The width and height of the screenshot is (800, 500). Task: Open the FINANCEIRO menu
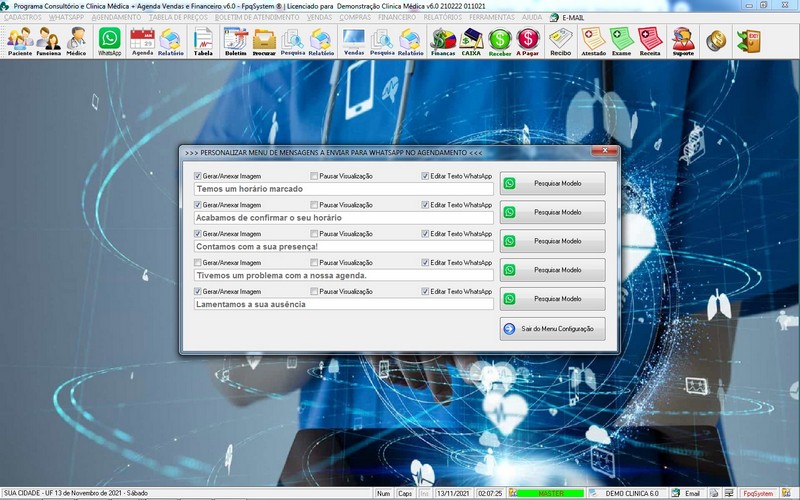click(397, 17)
